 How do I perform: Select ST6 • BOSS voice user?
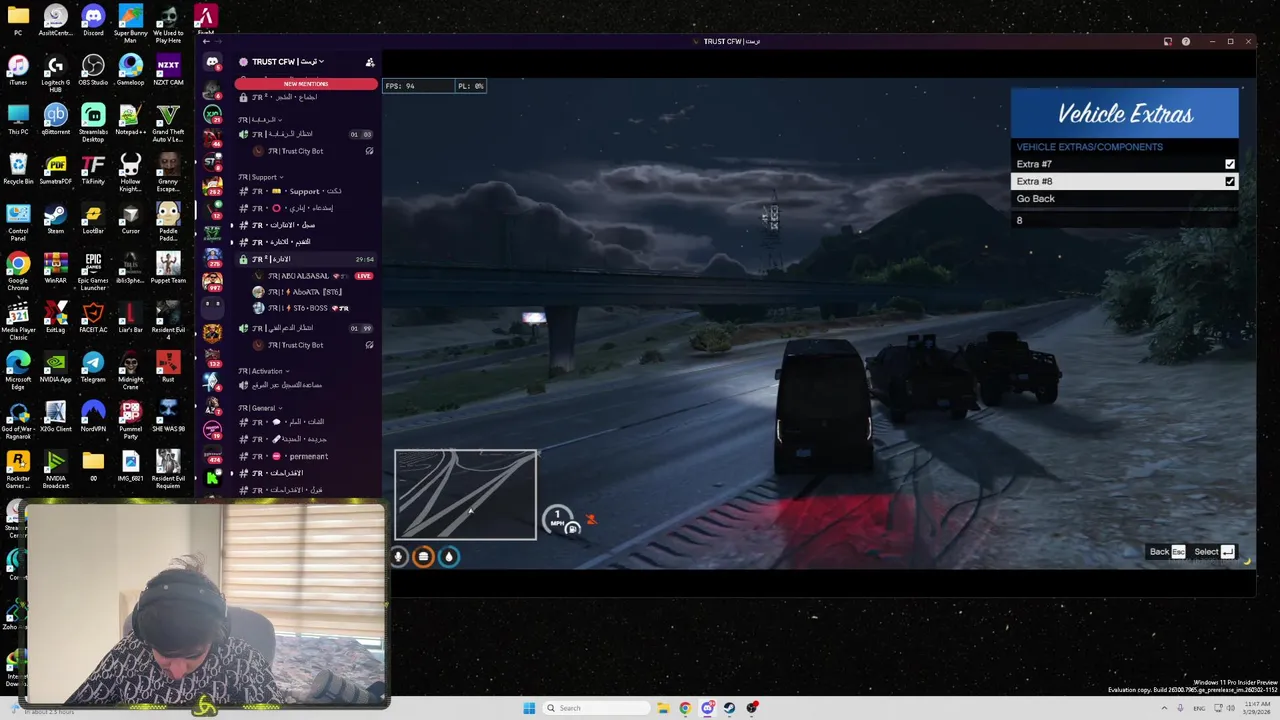(300, 308)
